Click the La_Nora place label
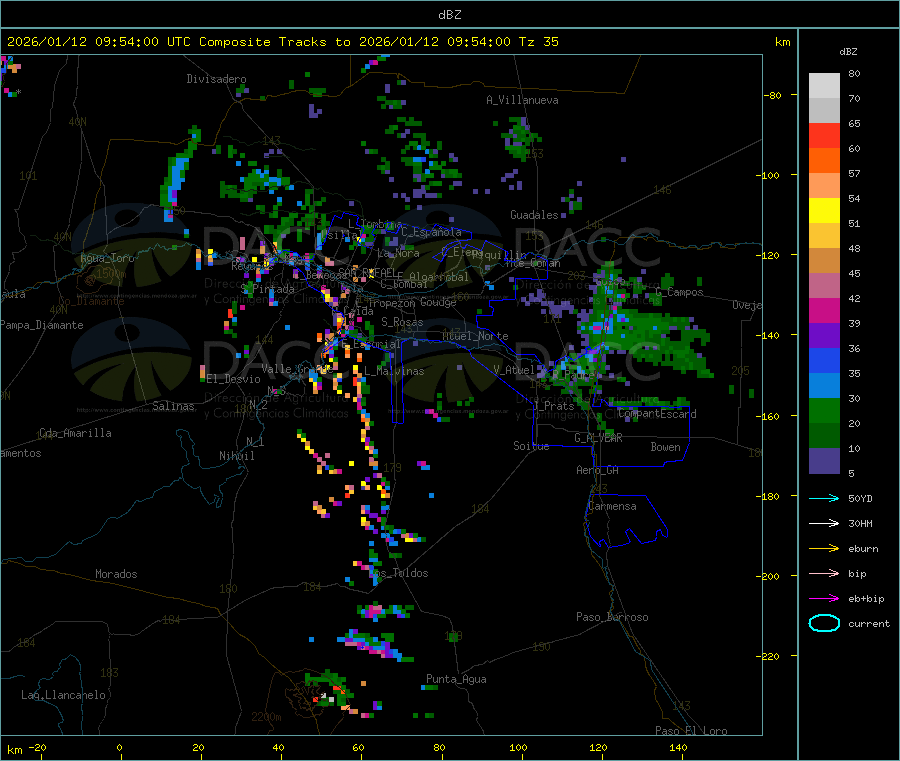This screenshot has height=761, width=900. tap(398, 253)
